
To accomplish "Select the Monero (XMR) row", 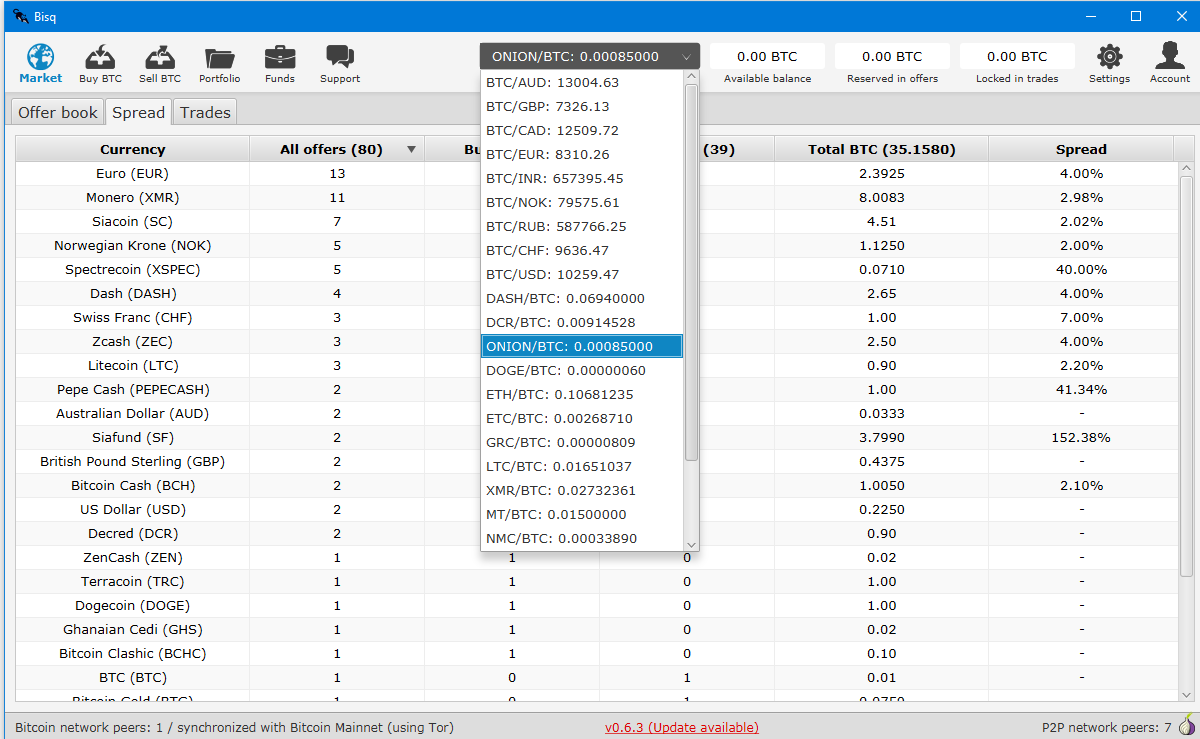I will click(597, 197).
